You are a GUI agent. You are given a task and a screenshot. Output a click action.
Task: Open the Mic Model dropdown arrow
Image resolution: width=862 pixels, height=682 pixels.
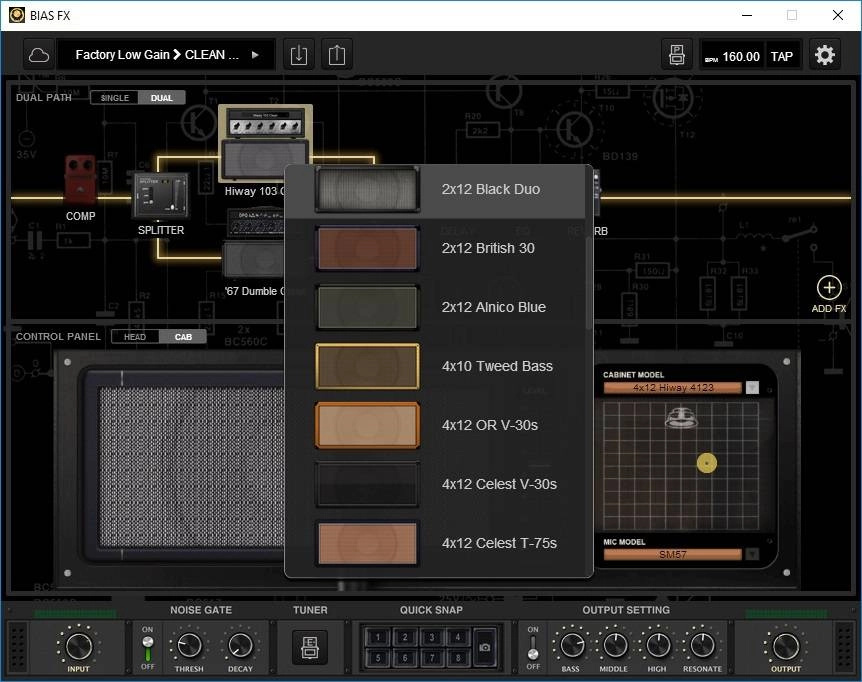753,555
